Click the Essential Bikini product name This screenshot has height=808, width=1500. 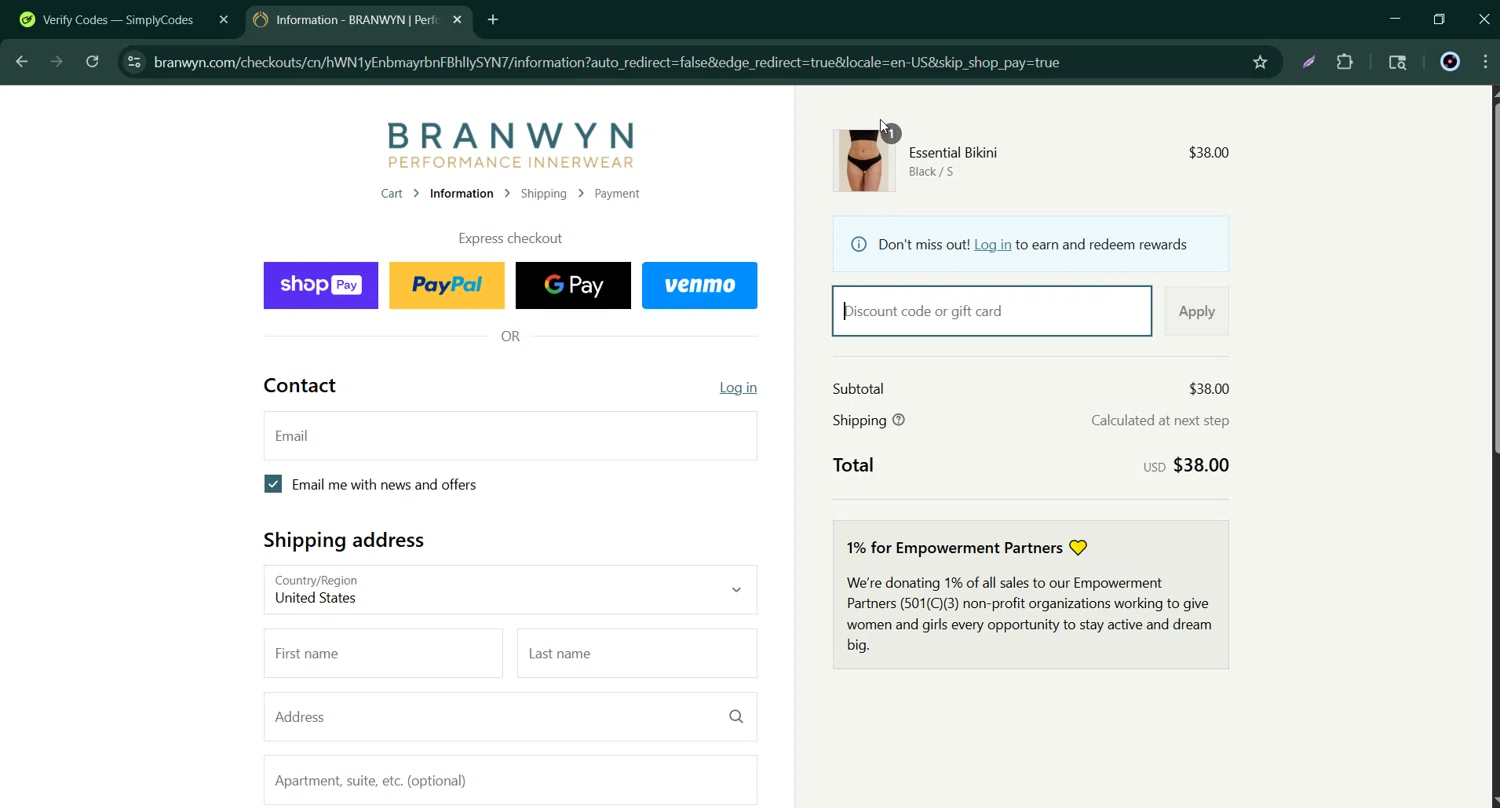pyautogui.click(x=952, y=152)
